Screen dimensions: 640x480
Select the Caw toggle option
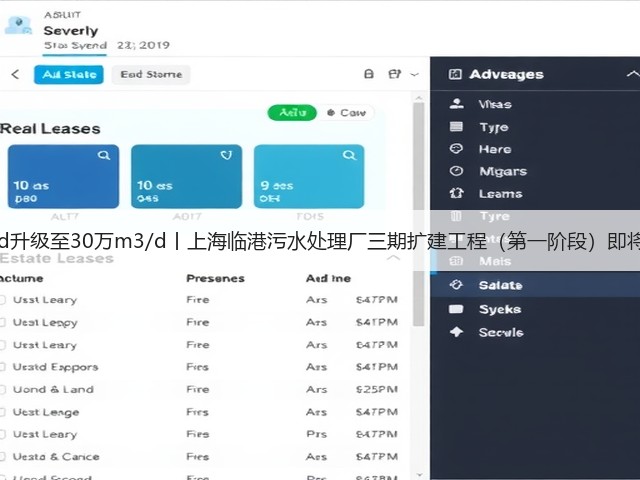click(347, 113)
